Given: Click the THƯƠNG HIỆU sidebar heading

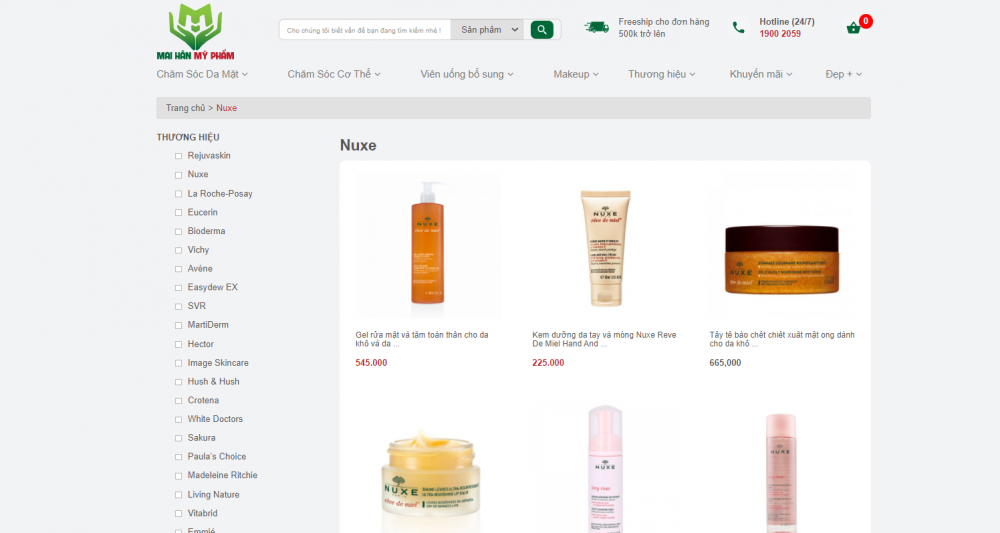Looking at the screenshot, I should pyautogui.click(x=188, y=137).
